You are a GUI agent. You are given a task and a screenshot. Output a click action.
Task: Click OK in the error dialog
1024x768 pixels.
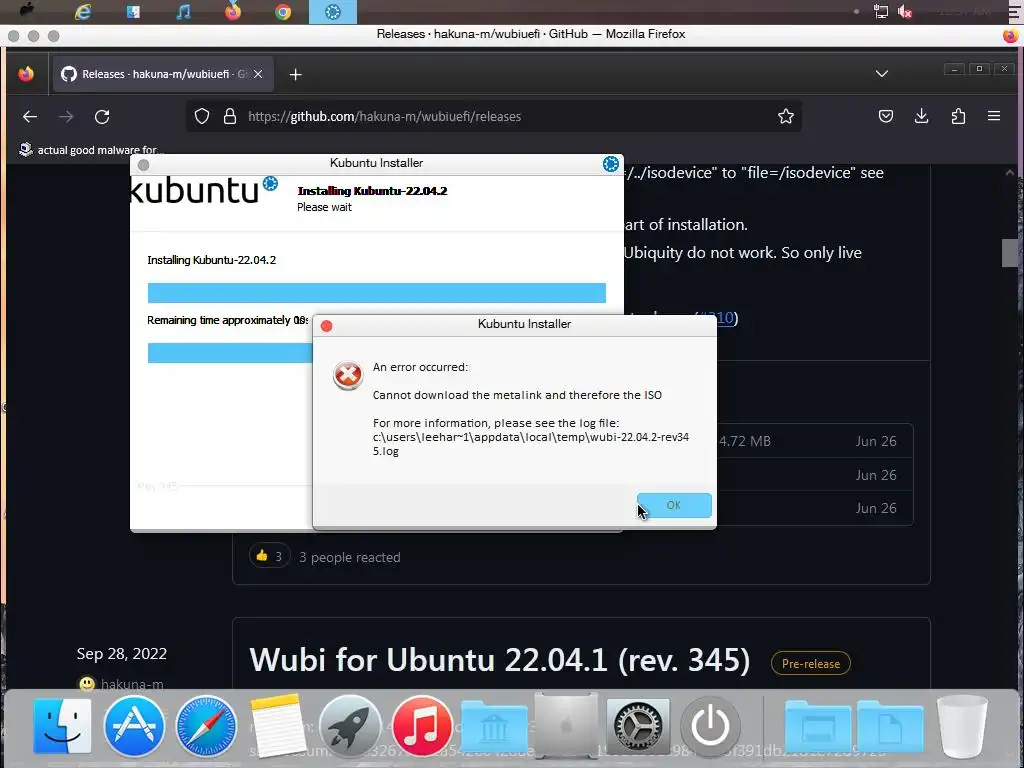point(674,505)
